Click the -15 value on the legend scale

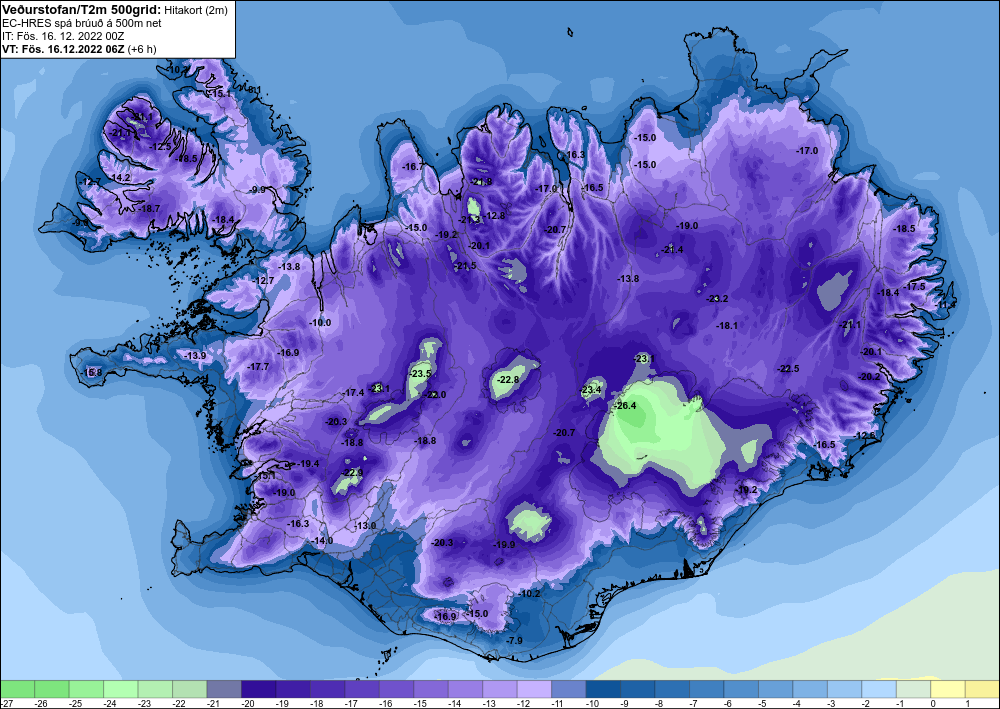click(420, 703)
